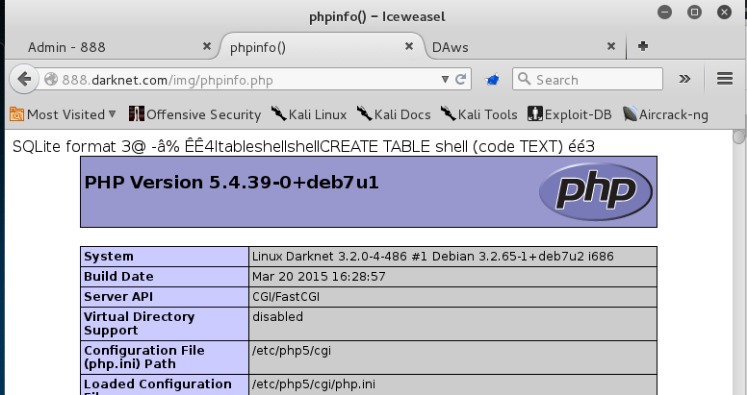Open the Kali Linux bookmark
The image size is (747, 395).
(x=309, y=114)
